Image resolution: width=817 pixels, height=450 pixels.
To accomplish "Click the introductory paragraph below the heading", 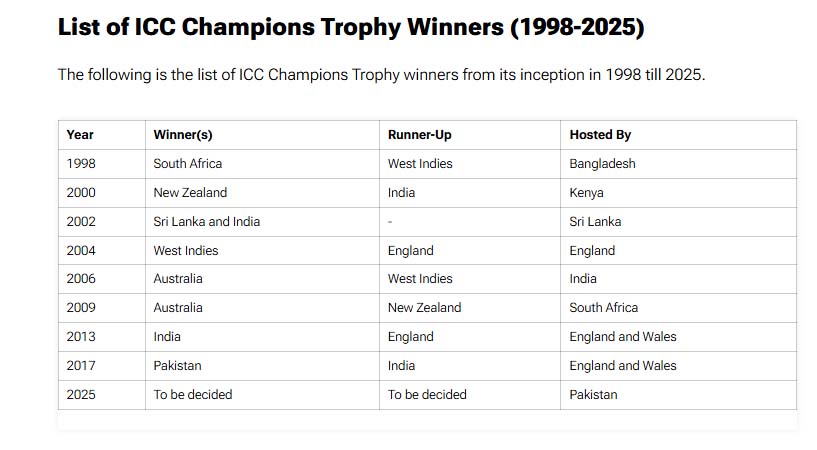I will tap(381, 75).
